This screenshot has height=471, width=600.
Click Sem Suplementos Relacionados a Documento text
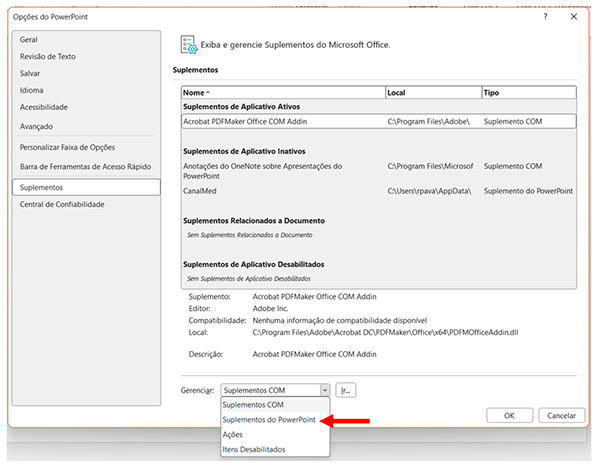tap(250, 235)
